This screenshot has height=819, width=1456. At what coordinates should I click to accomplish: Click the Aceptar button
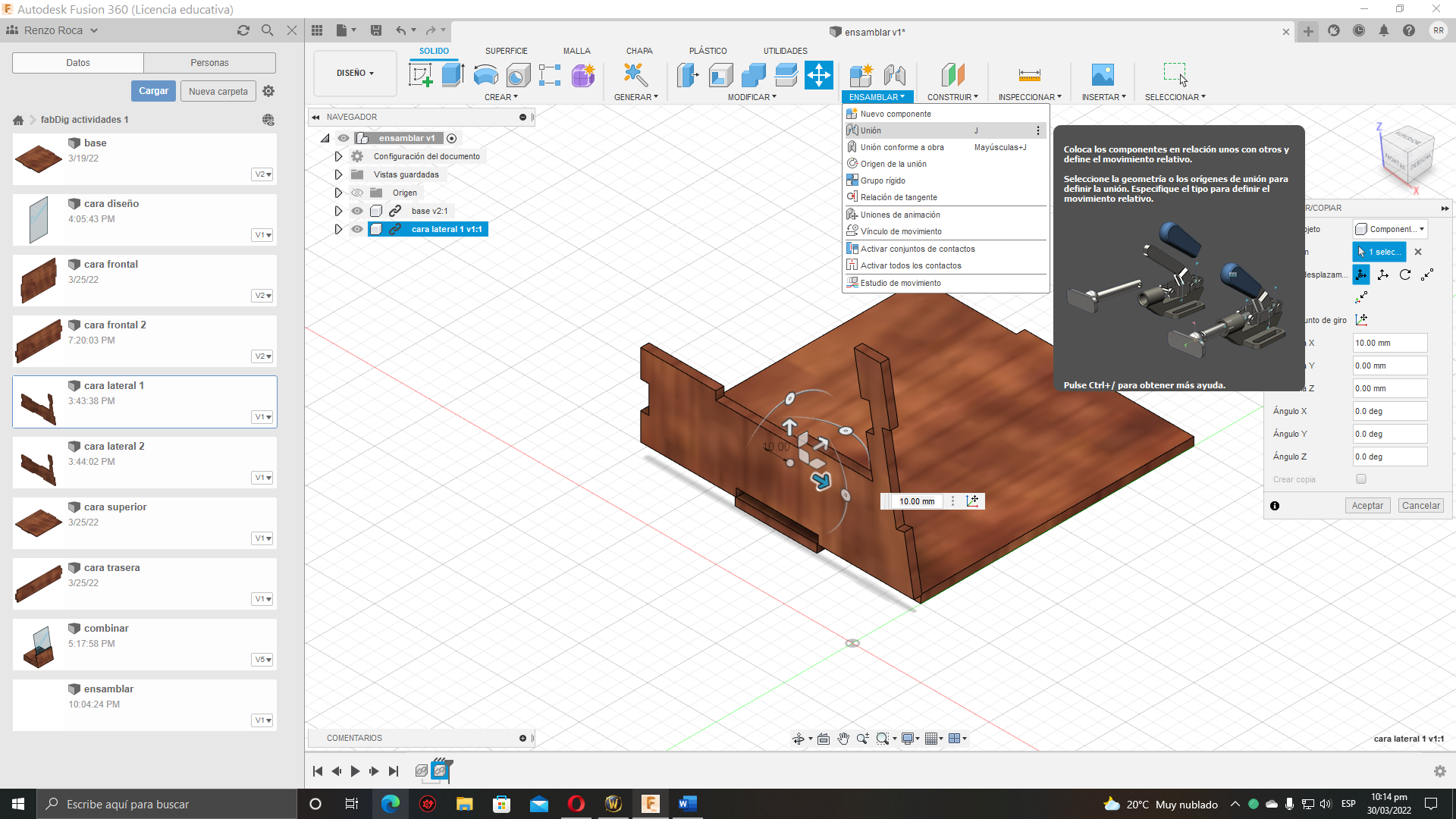point(1367,506)
